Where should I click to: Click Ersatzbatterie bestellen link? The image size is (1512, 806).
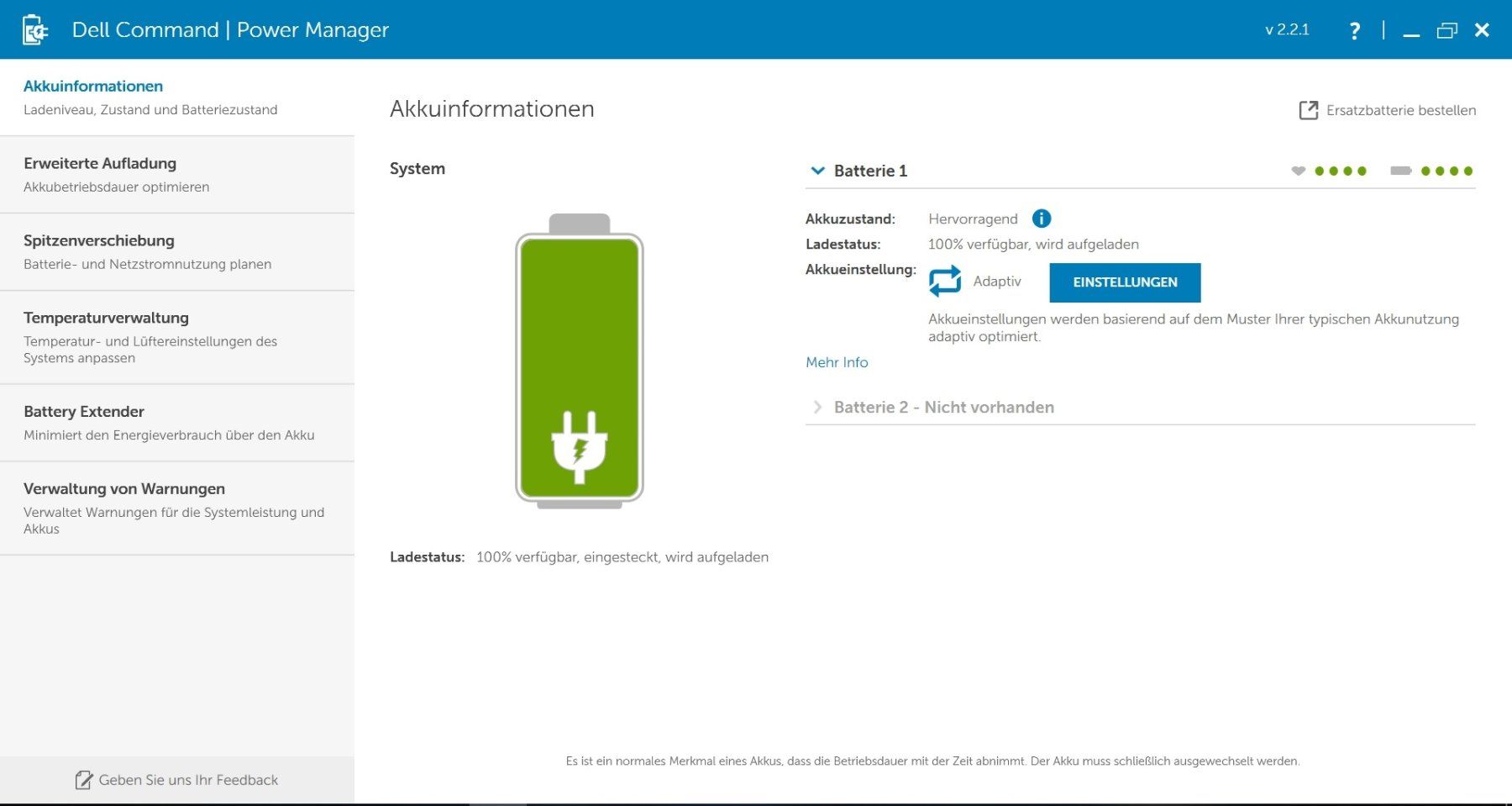[1400, 110]
